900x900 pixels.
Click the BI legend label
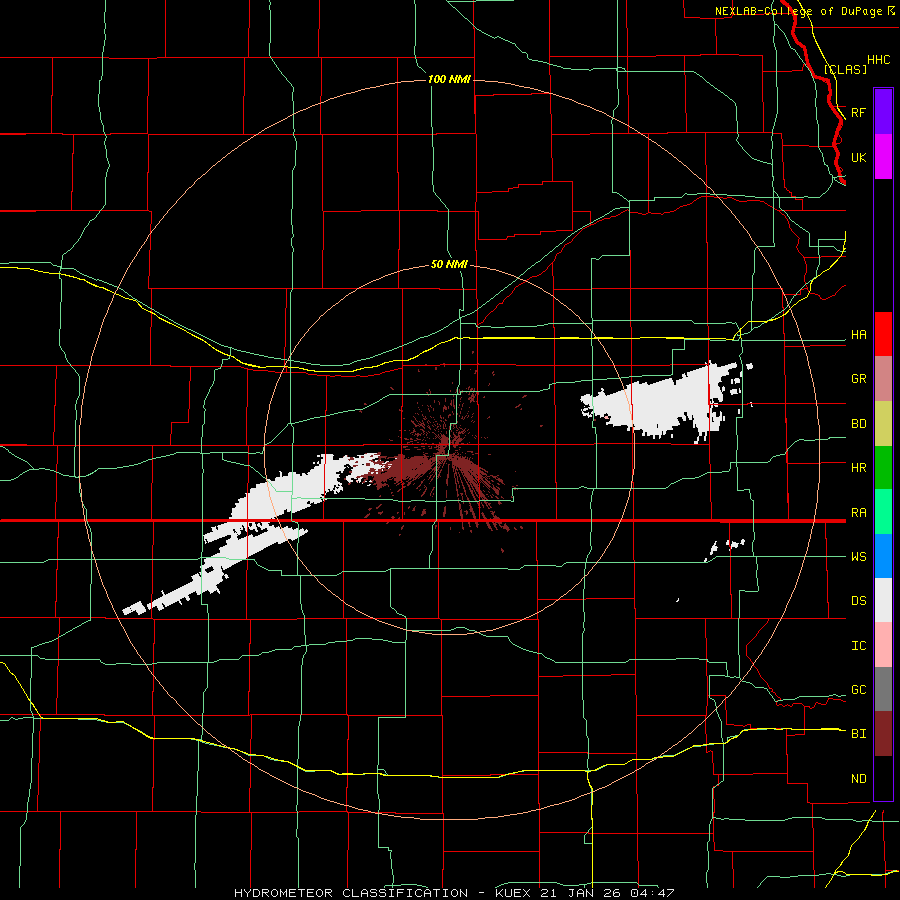(x=859, y=734)
